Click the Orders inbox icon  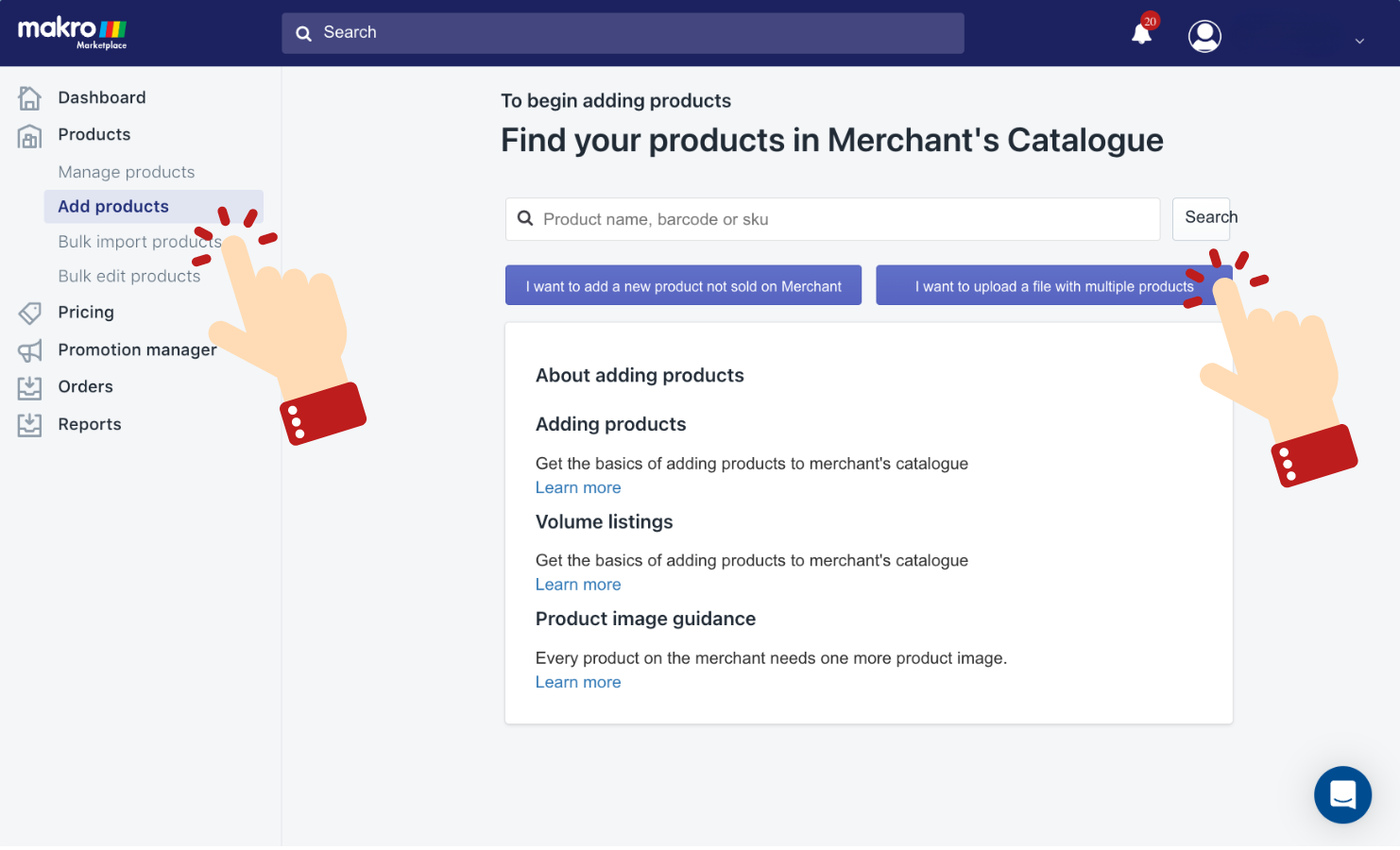(29, 387)
